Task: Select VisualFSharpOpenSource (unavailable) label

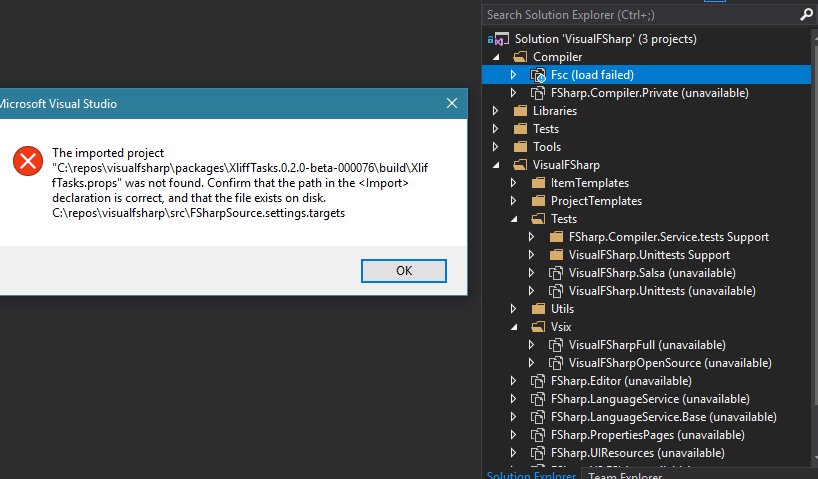Action: pos(670,363)
